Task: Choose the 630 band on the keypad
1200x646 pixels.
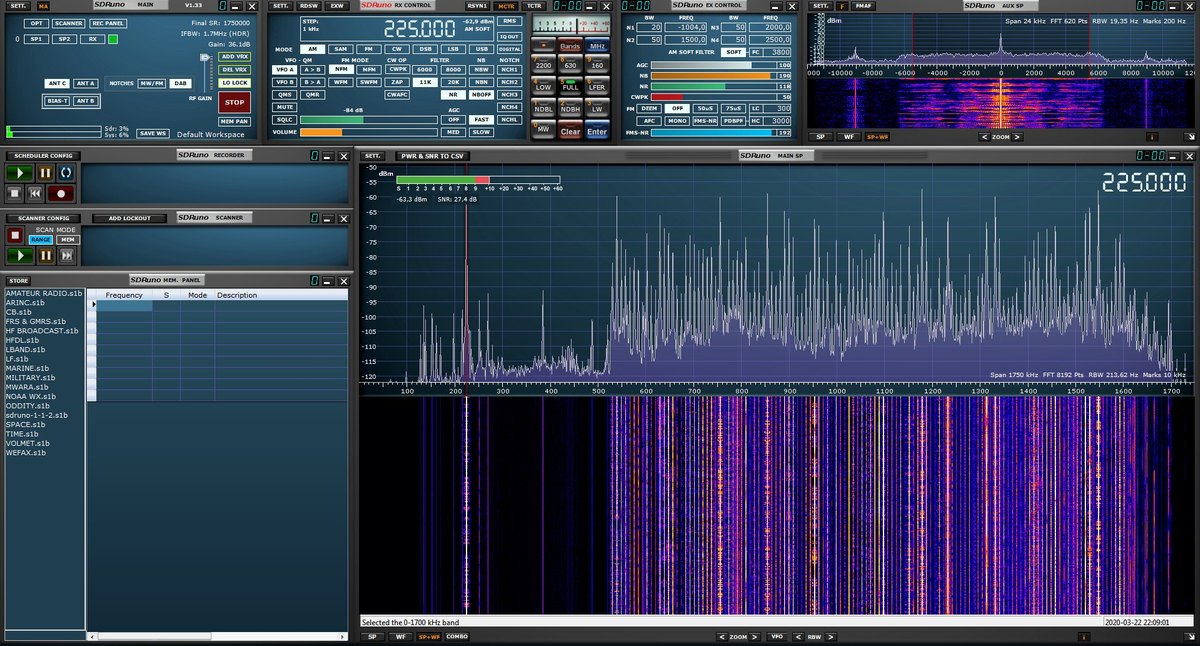Action: tap(570, 65)
